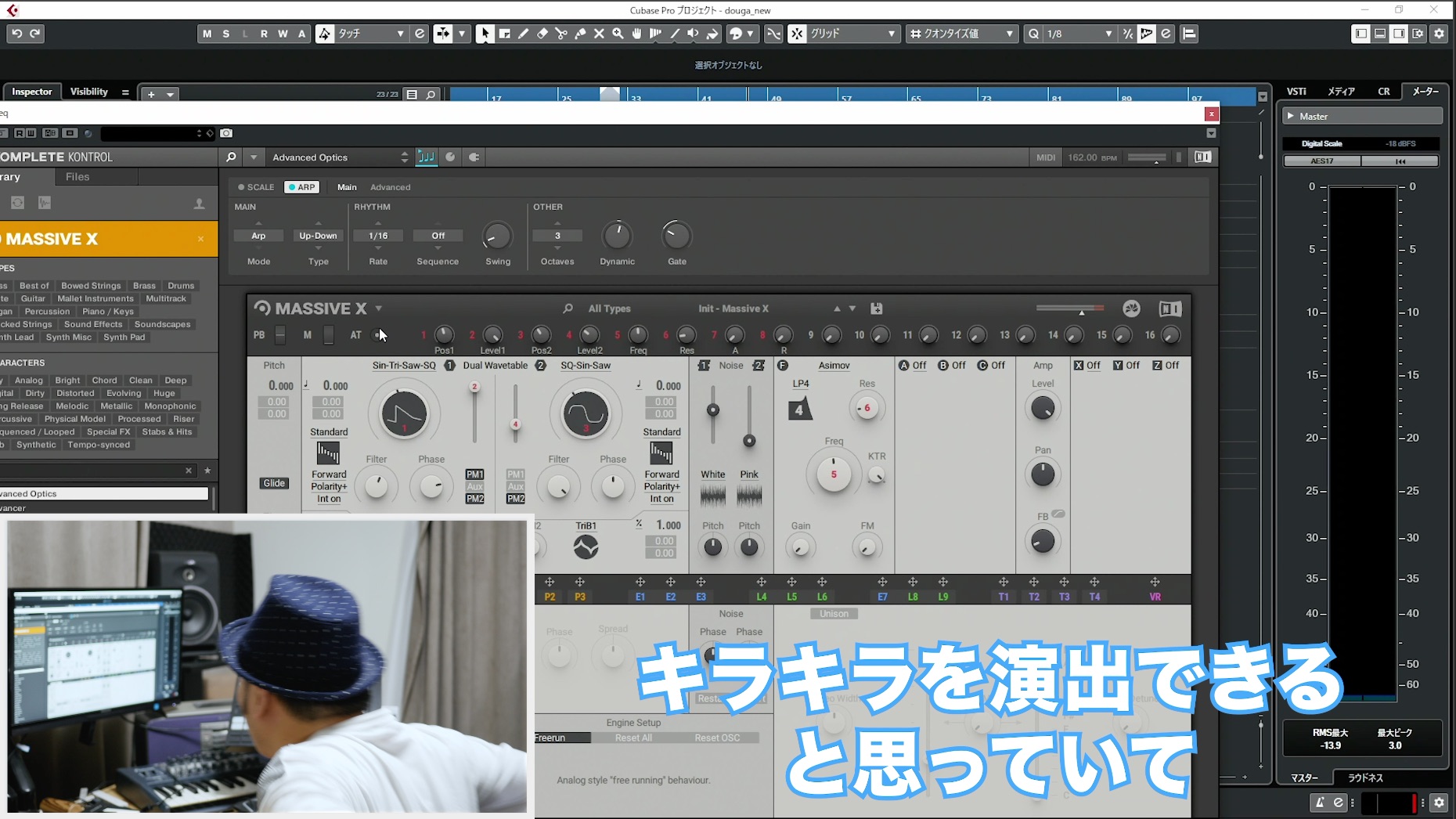
Task: Select the Play speaker tool
Action: coord(693,34)
